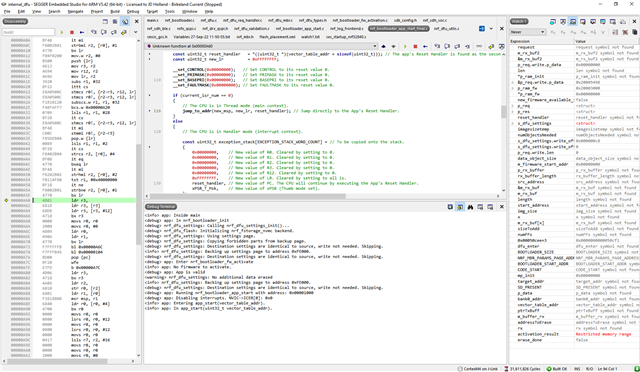Viewport: 640px width, 372px height.
Task: Select the erase_done row in Watch
Action: click(574, 340)
